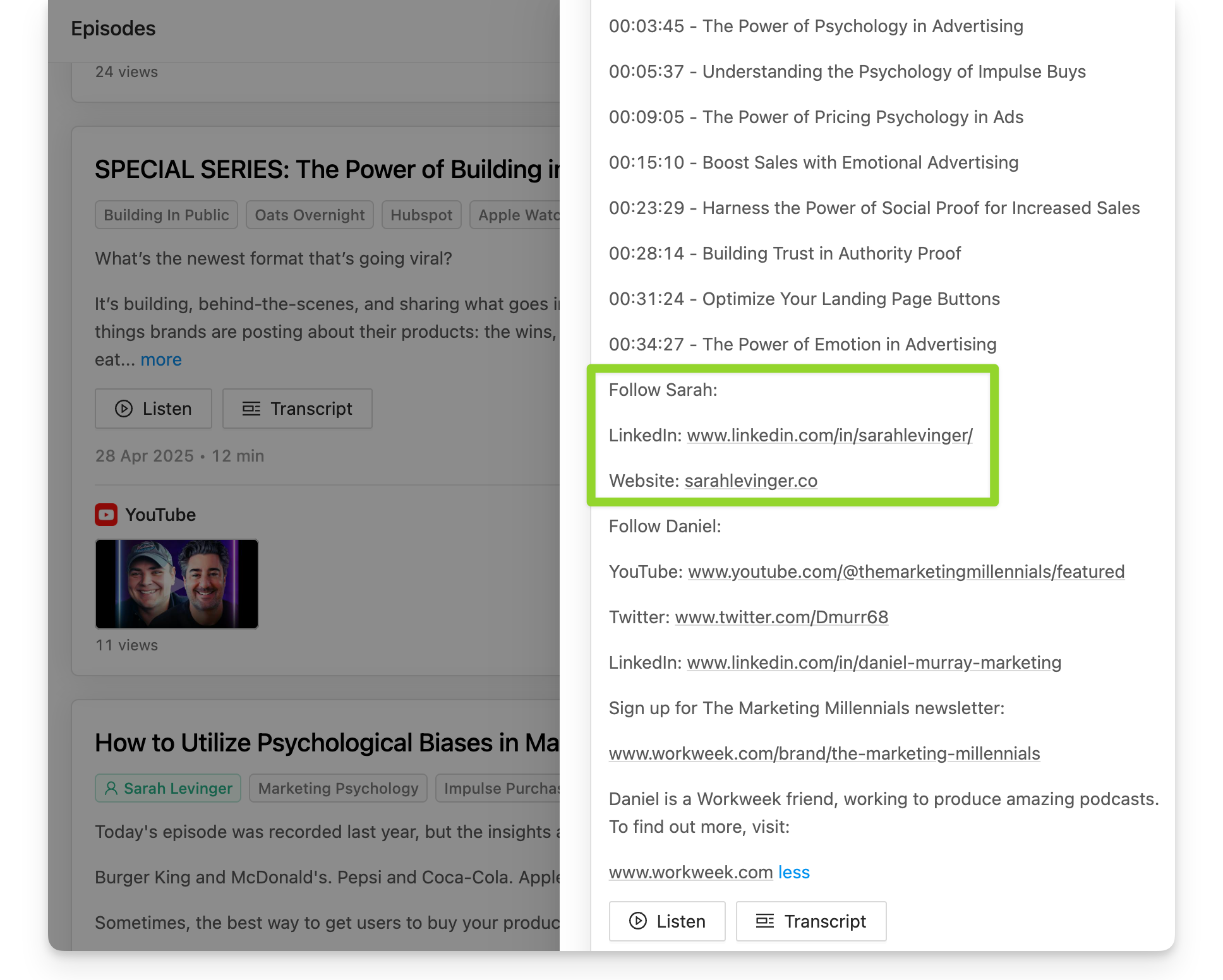Screen dimensions: 1223x980
Task: Click the 'Follow Daniel:' text
Action: coord(665,526)
